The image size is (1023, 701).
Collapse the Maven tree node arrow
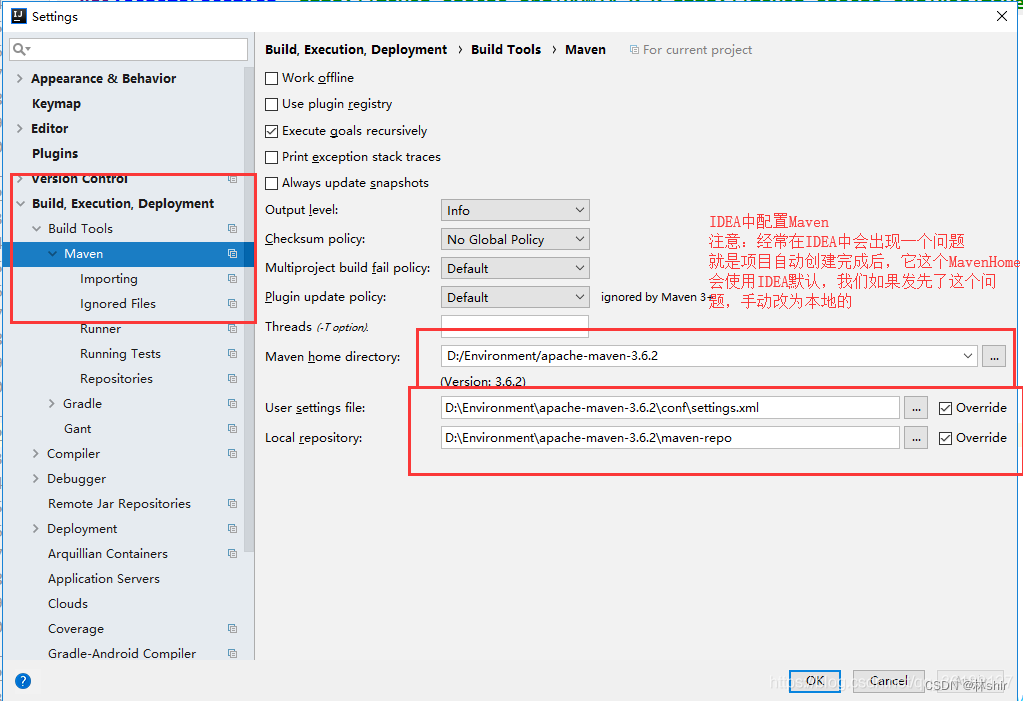53,253
